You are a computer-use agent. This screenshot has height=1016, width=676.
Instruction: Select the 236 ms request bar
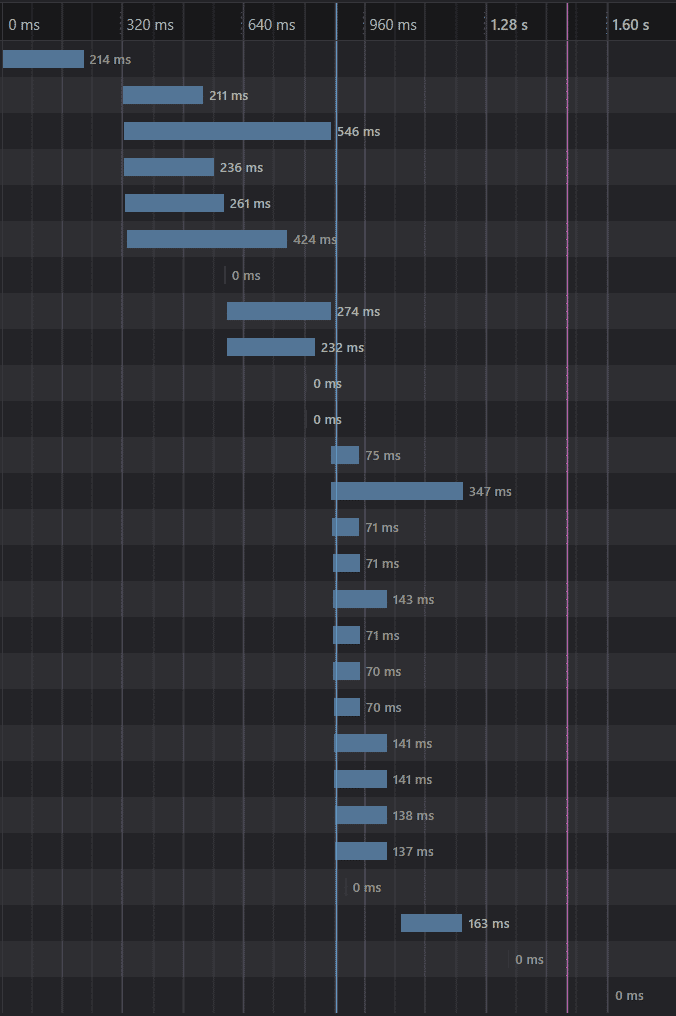coord(169,167)
